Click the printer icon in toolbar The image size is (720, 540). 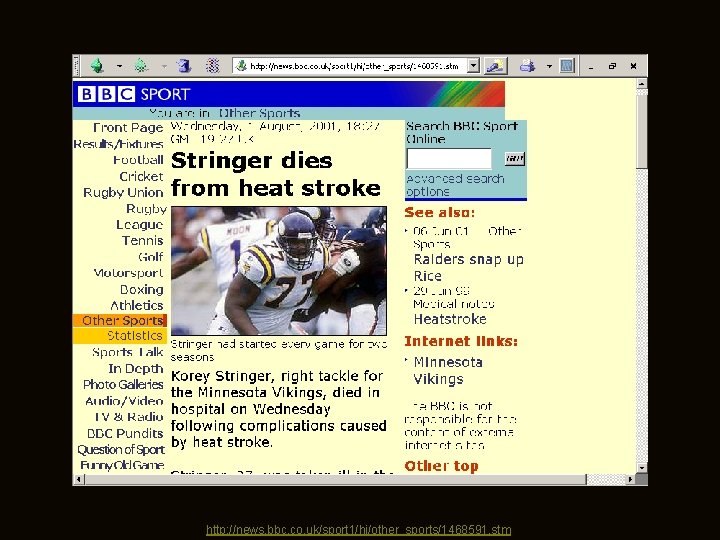pos(527,66)
